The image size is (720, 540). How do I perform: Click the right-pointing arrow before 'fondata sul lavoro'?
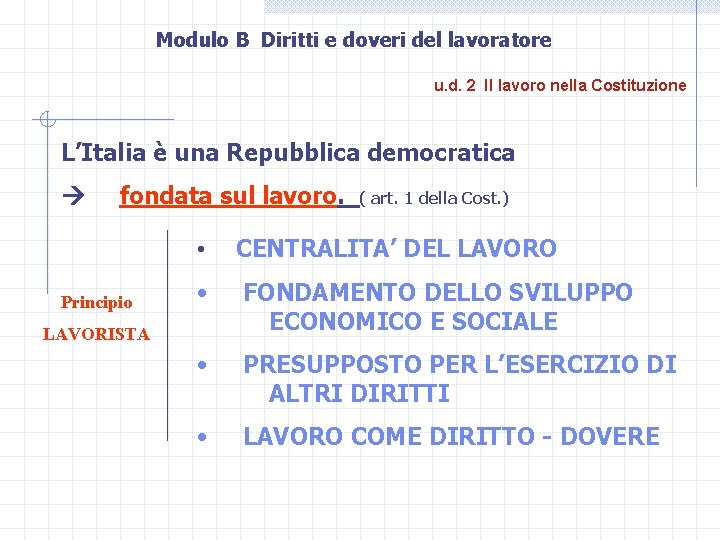coord(73,196)
